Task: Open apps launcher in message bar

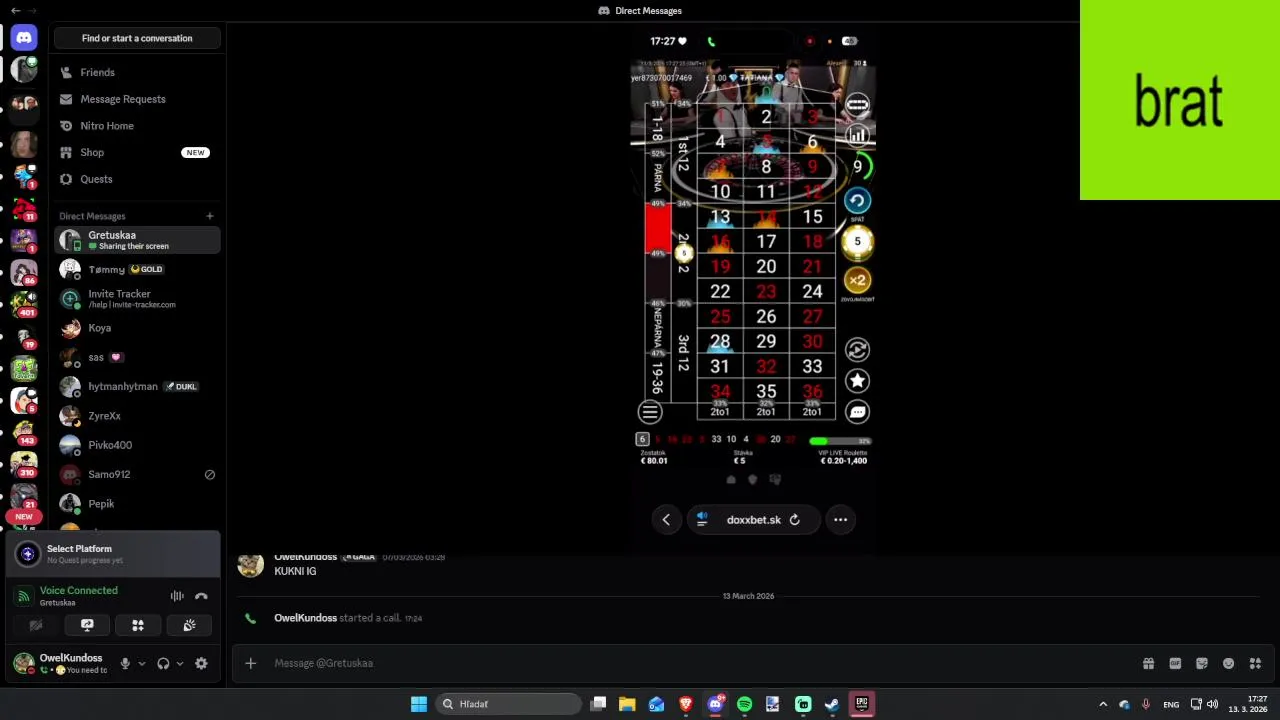Action: point(1256,663)
